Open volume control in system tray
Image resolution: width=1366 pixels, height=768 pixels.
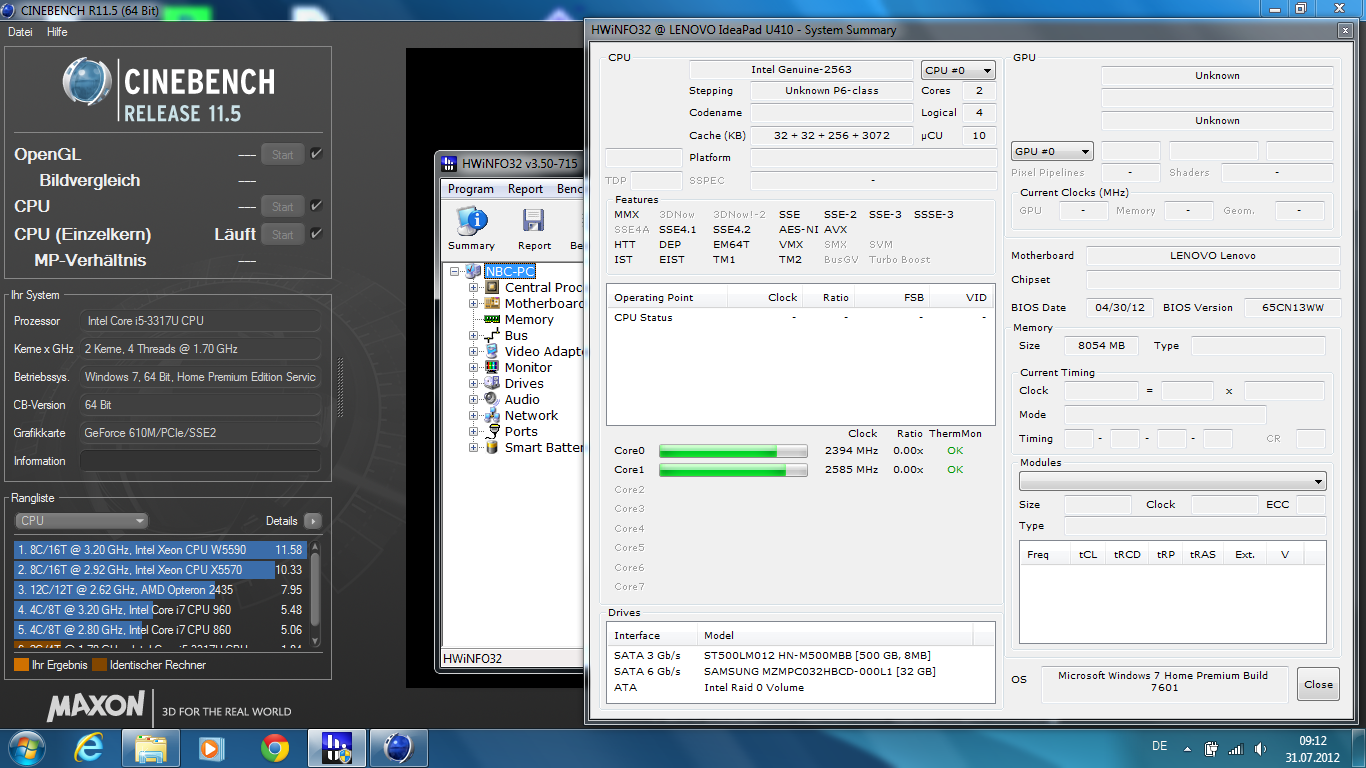(x=1259, y=748)
